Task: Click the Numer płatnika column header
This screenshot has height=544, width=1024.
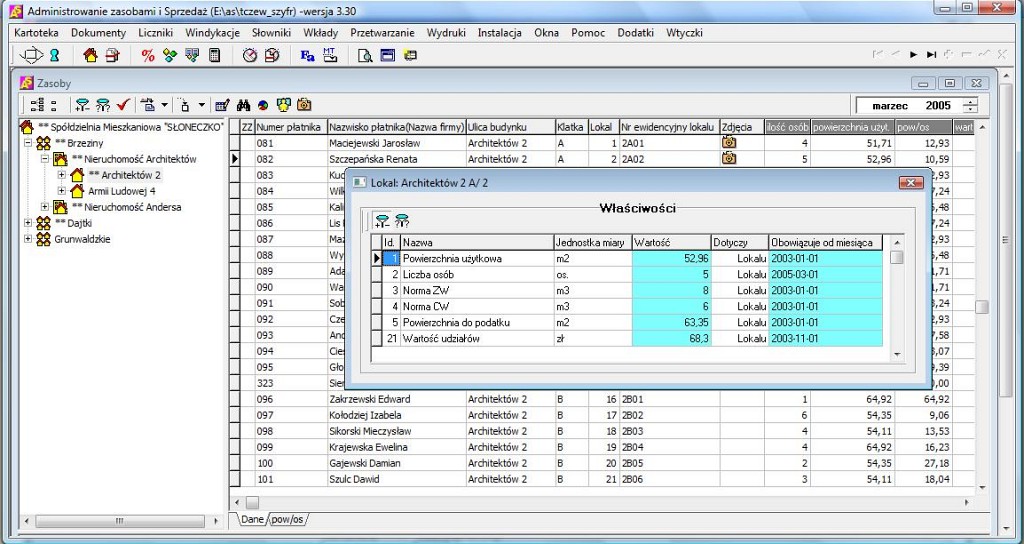Action: pos(291,127)
